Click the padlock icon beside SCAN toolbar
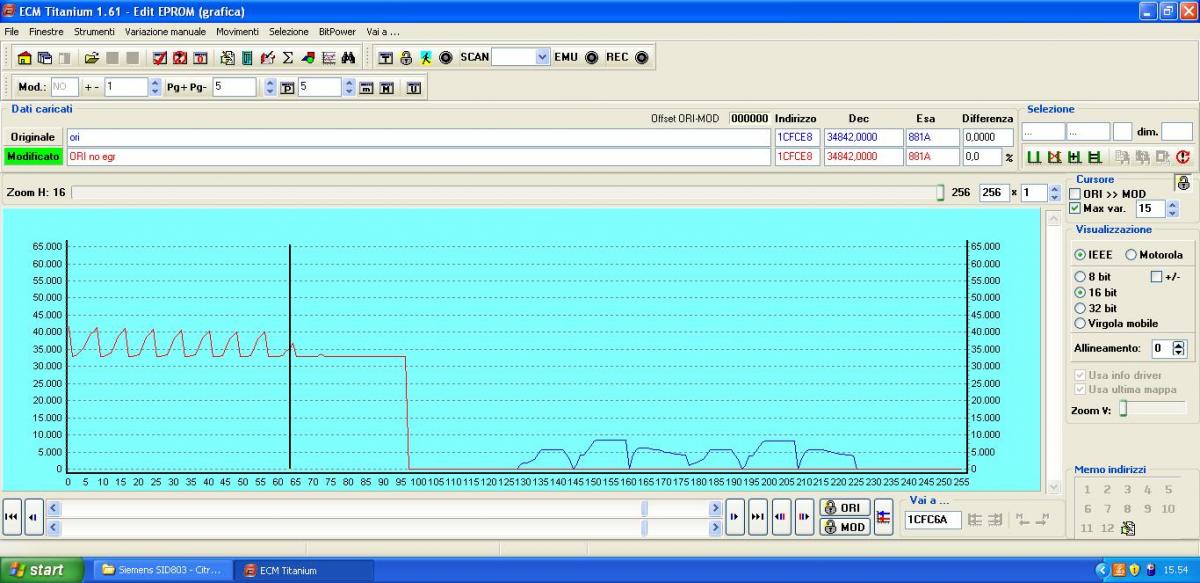Screen dimensions: 1200x583 pos(406,58)
